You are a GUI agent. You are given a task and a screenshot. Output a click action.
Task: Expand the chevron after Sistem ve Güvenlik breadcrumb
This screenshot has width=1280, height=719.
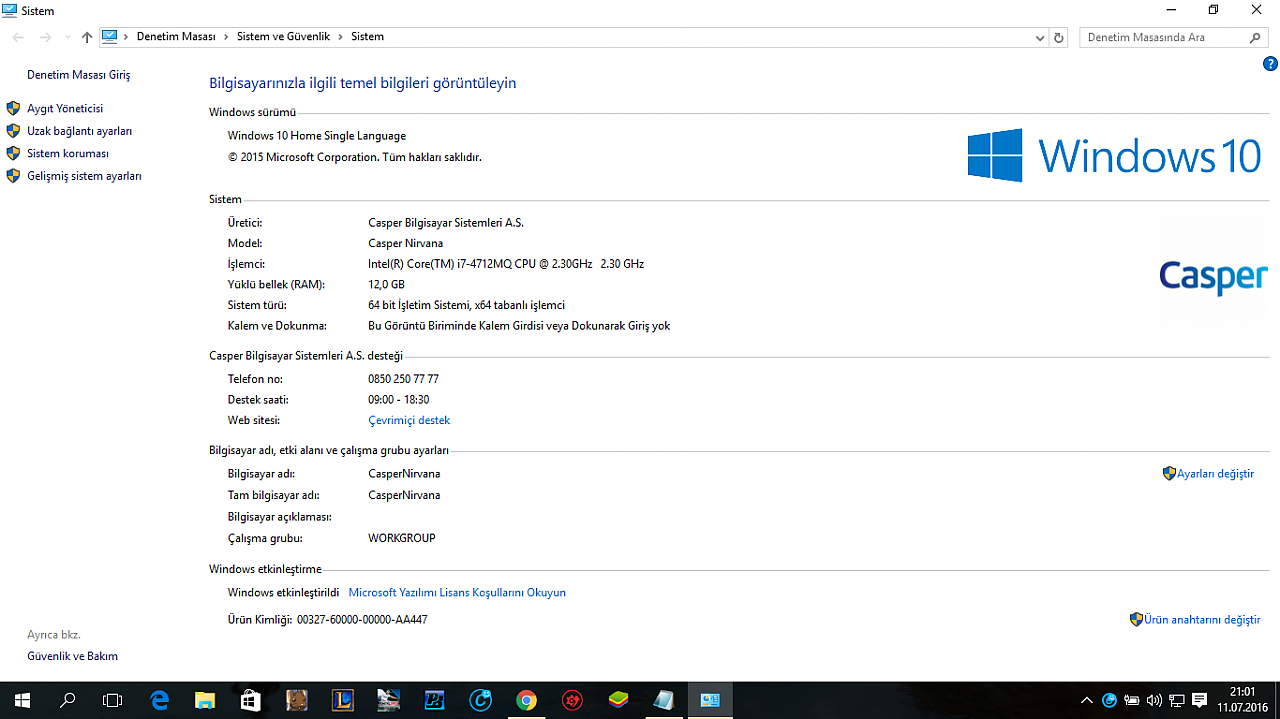(341, 37)
